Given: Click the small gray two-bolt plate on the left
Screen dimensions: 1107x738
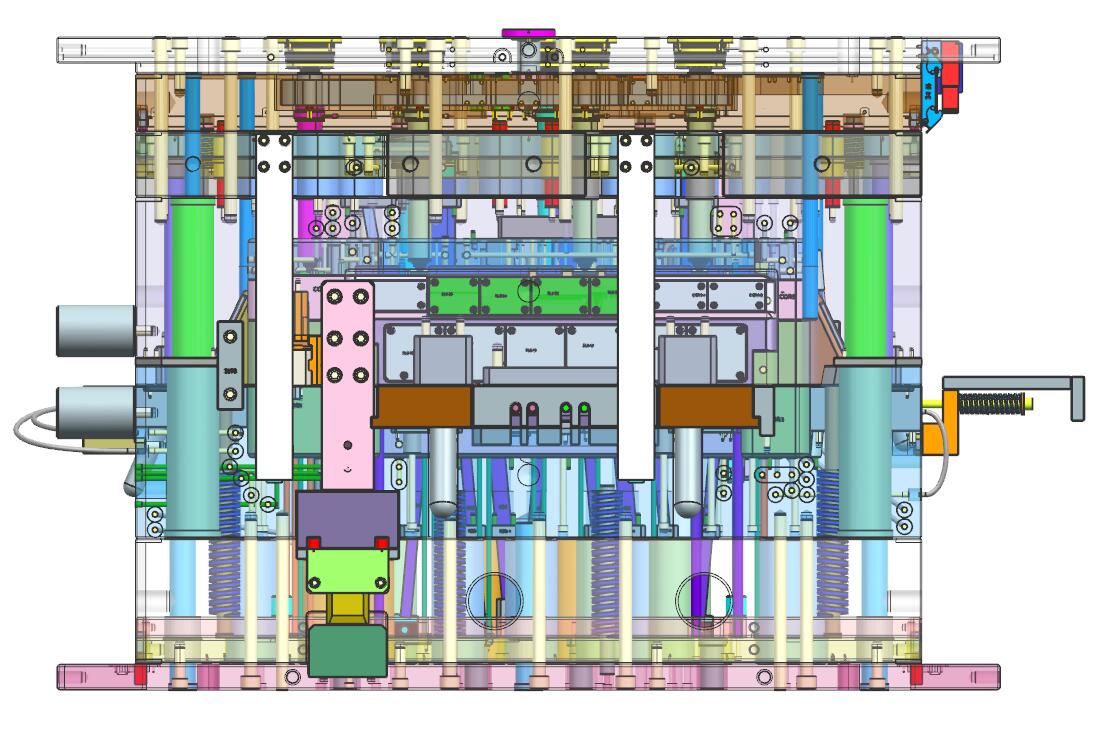Looking at the screenshot, I should pos(231,367).
